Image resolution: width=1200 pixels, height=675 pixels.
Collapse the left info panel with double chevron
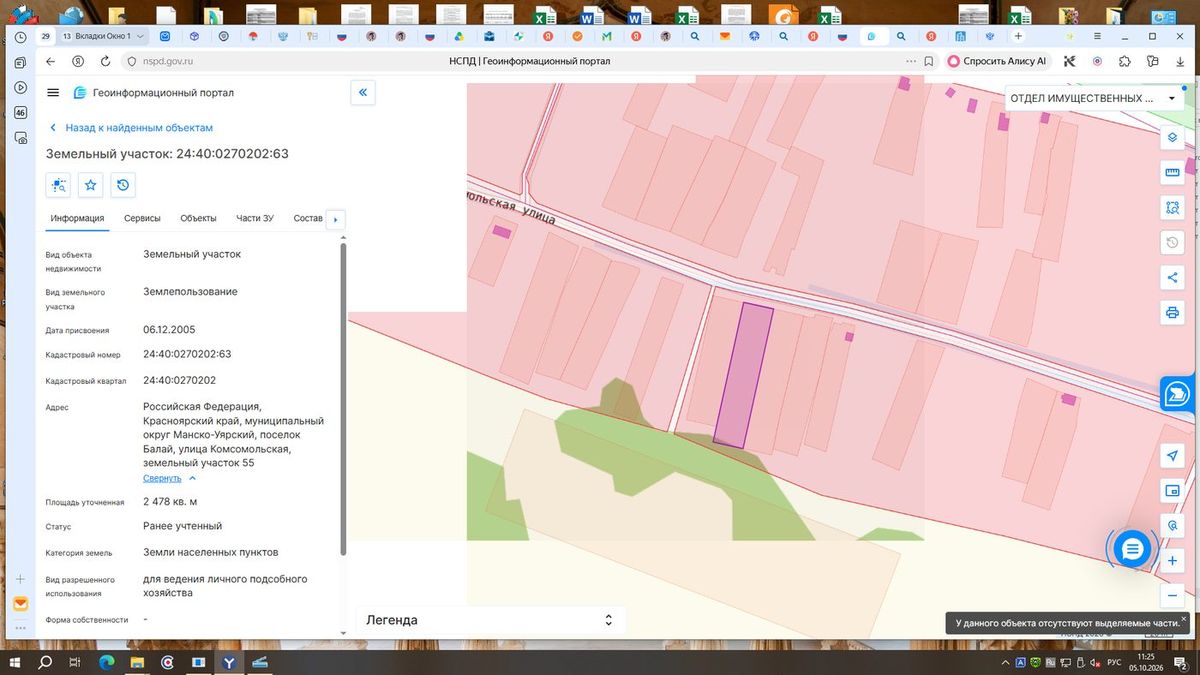363,93
